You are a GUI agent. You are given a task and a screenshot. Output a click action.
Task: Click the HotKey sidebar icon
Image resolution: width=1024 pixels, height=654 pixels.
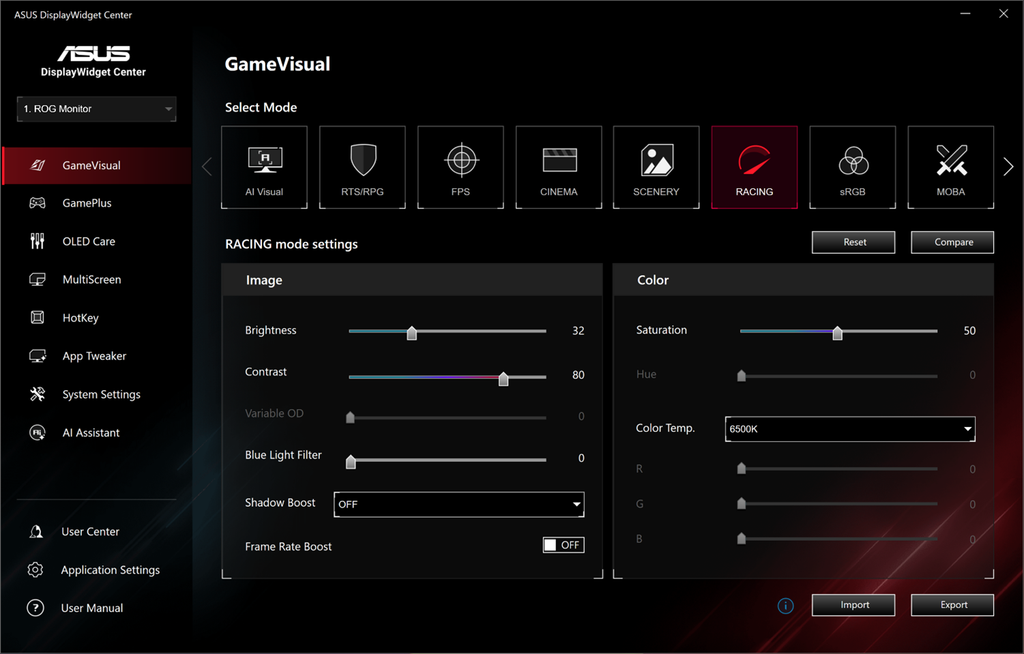(x=37, y=318)
